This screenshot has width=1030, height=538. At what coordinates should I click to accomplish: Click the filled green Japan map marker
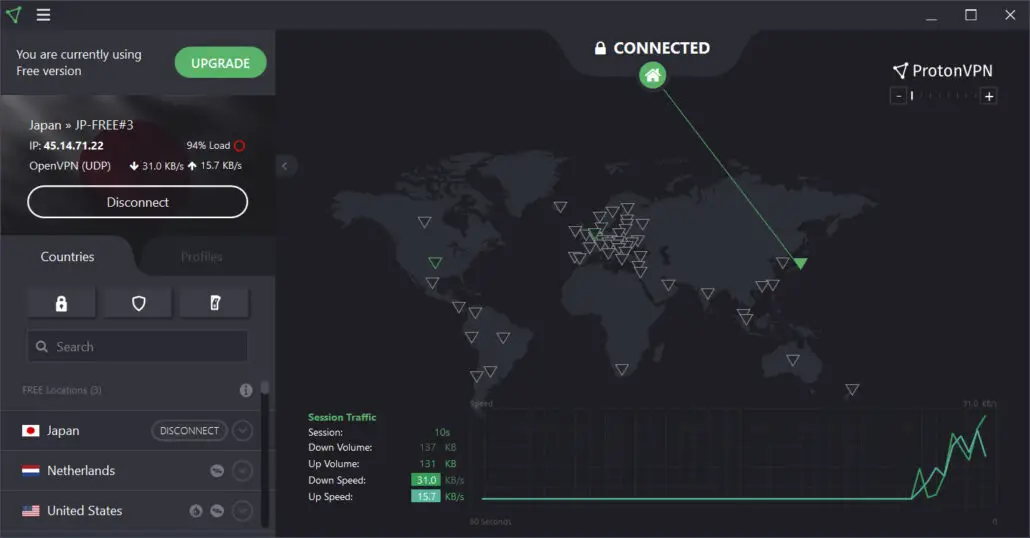799,263
